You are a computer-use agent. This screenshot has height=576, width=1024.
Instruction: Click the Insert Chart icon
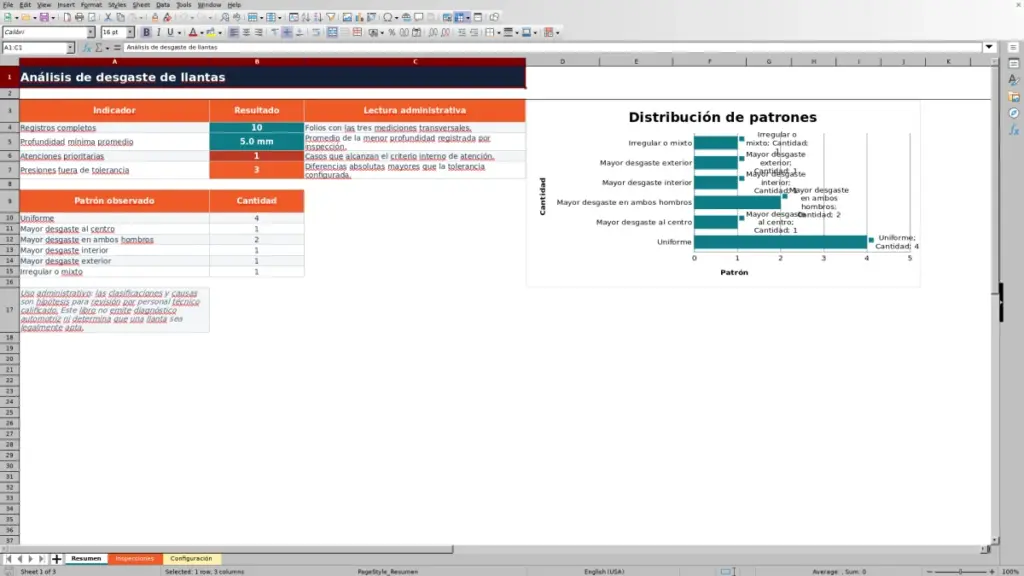click(359, 18)
